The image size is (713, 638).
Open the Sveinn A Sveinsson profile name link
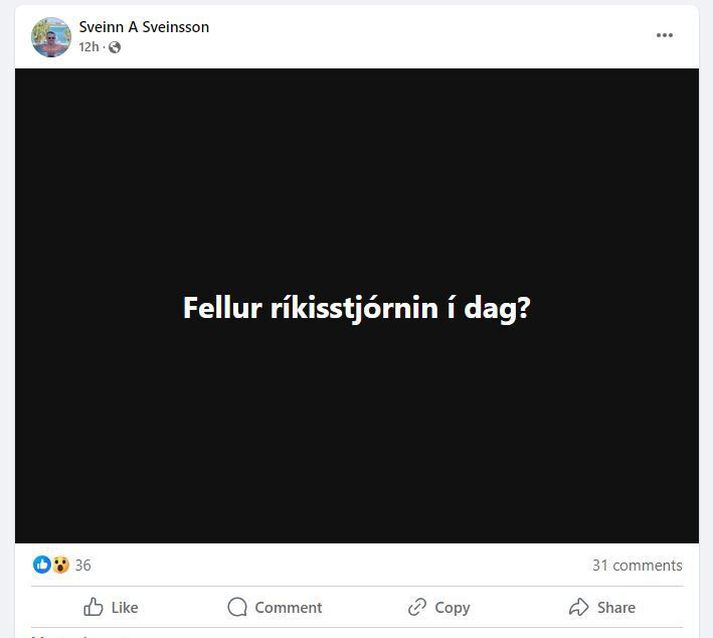click(x=144, y=27)
